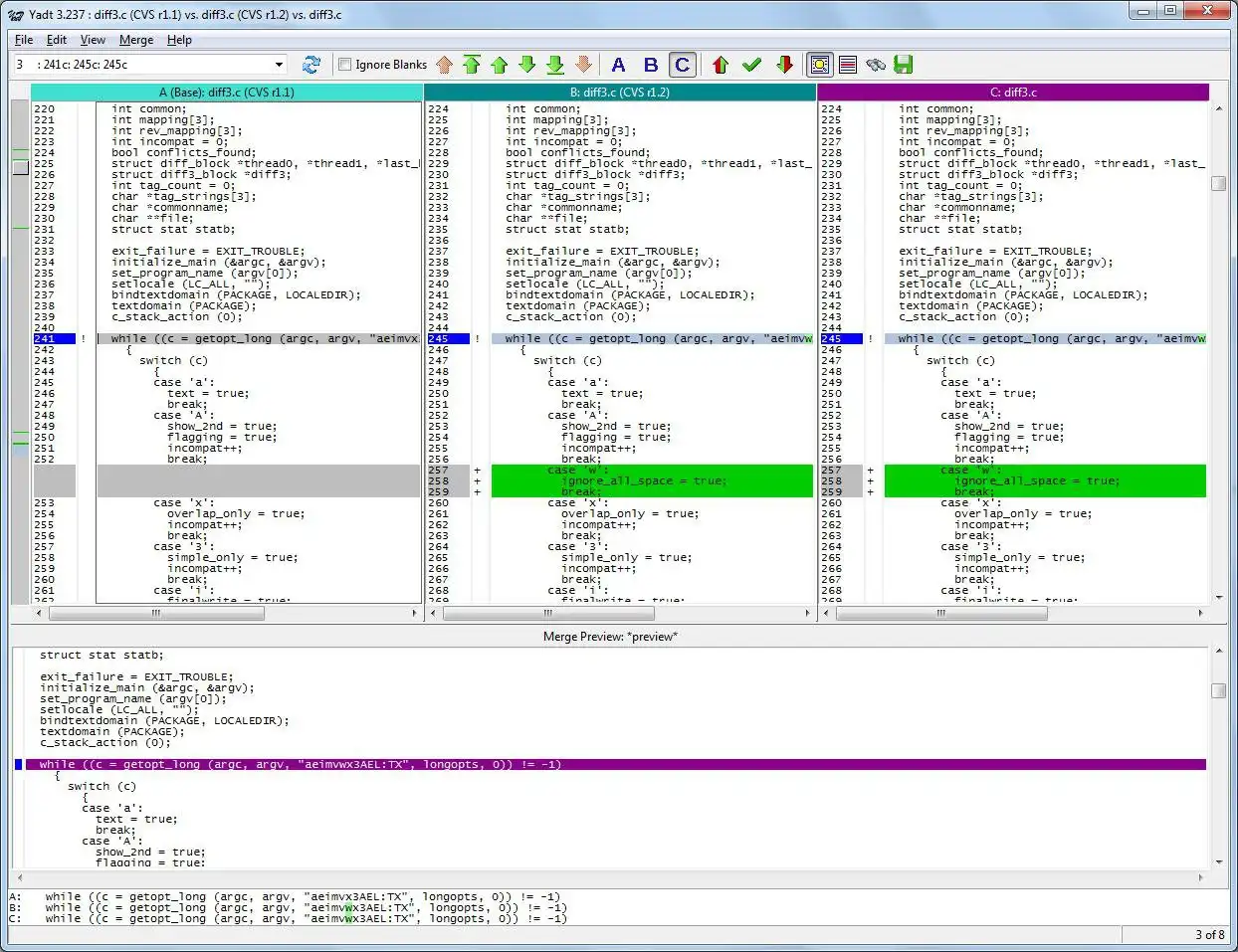The image size is (1238, 952).
Task: Open the View menu
Action: click(x=93, y=40)
